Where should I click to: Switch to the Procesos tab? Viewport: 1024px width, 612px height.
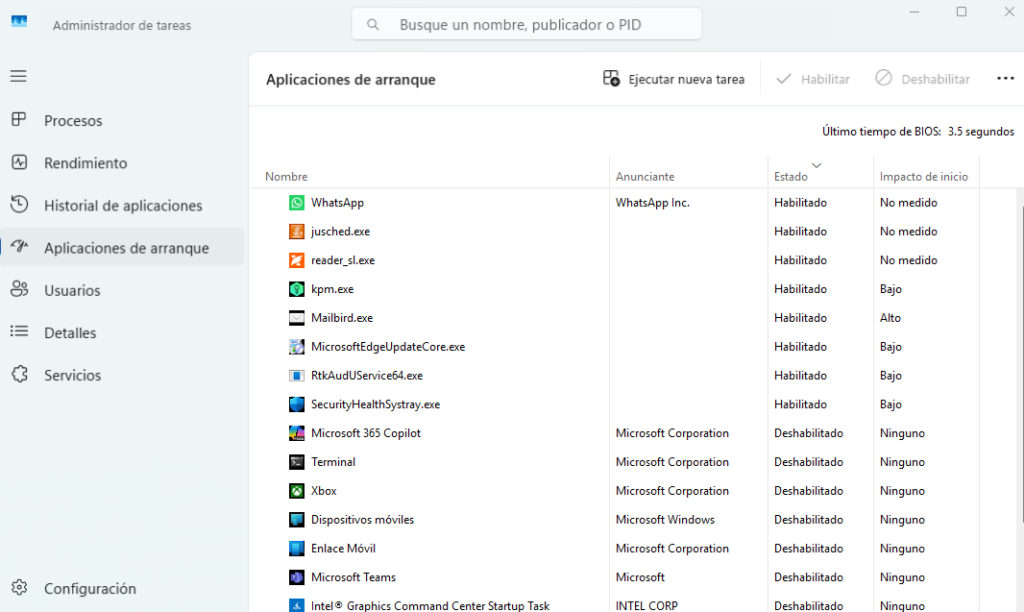(73, 121)
